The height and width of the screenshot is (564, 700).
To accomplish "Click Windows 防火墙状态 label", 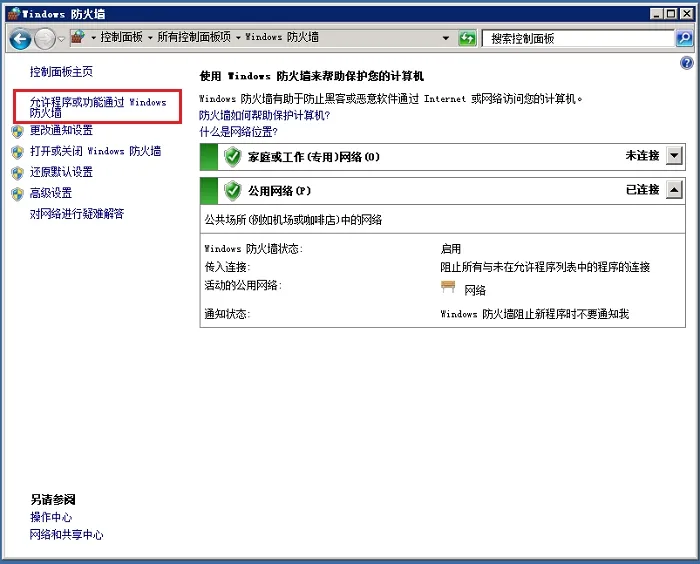I will (254, 249).
